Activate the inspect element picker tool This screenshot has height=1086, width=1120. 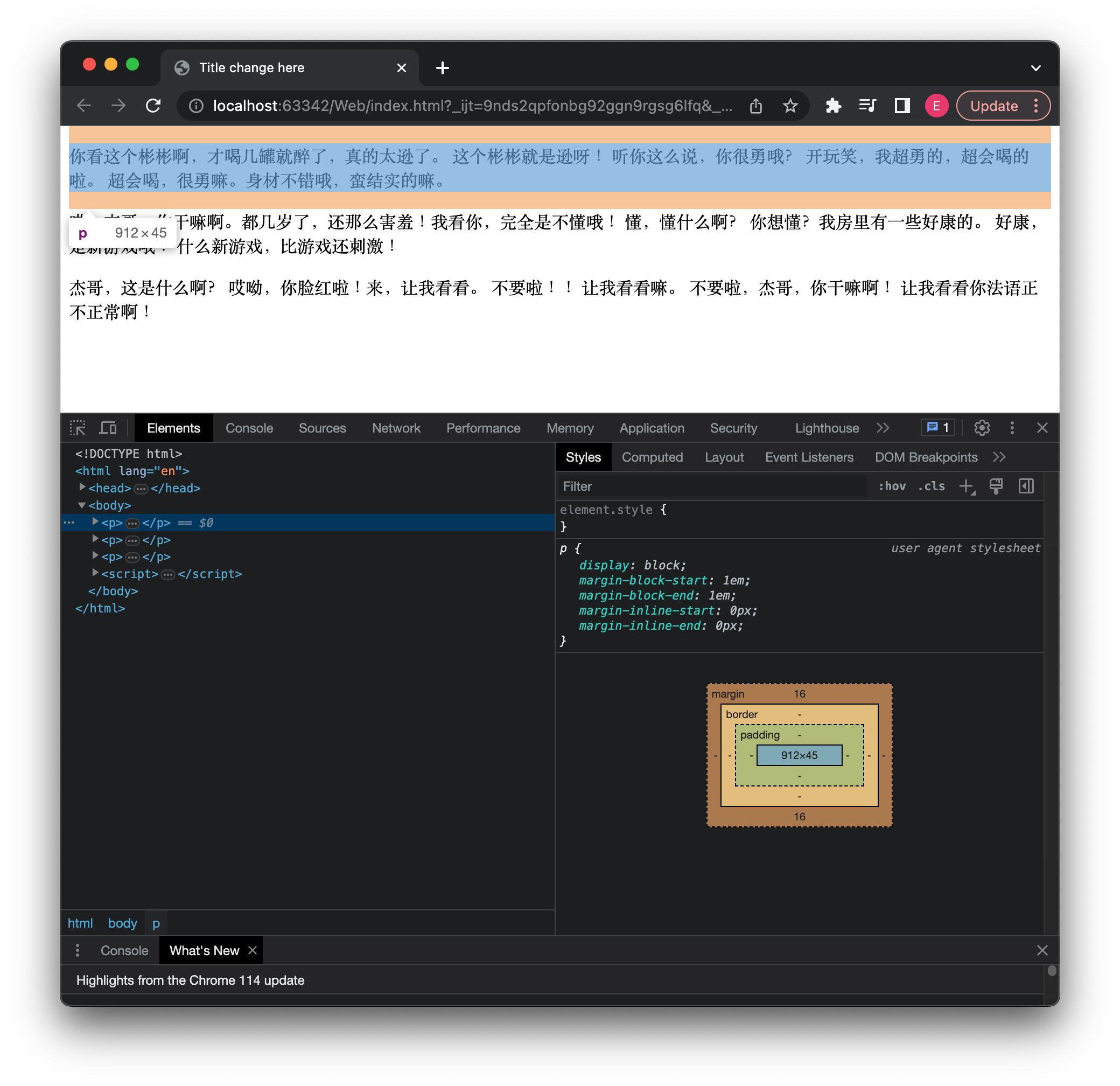click(78, 428)
